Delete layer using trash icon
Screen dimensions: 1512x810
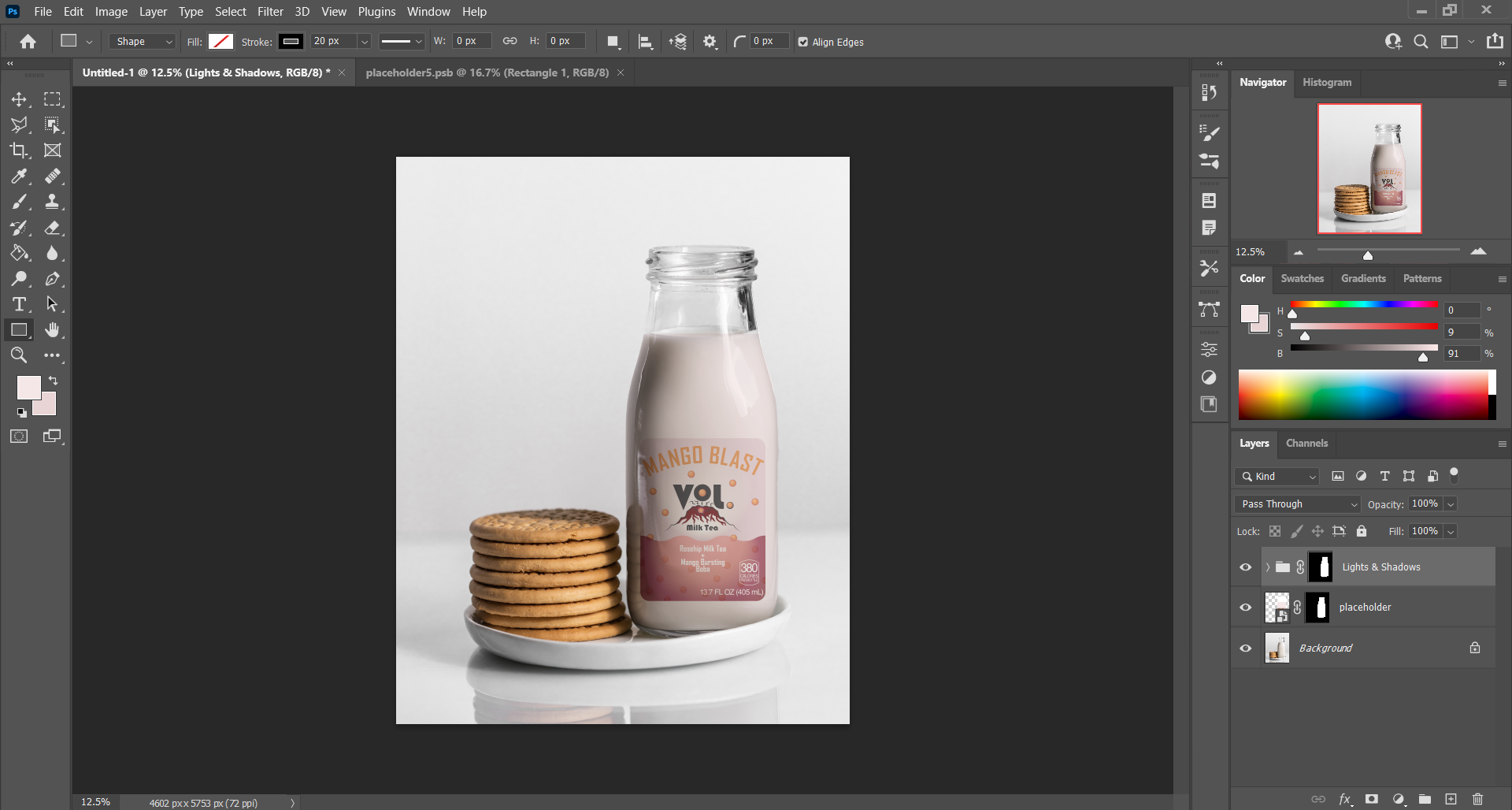(x=1477, y=799)
